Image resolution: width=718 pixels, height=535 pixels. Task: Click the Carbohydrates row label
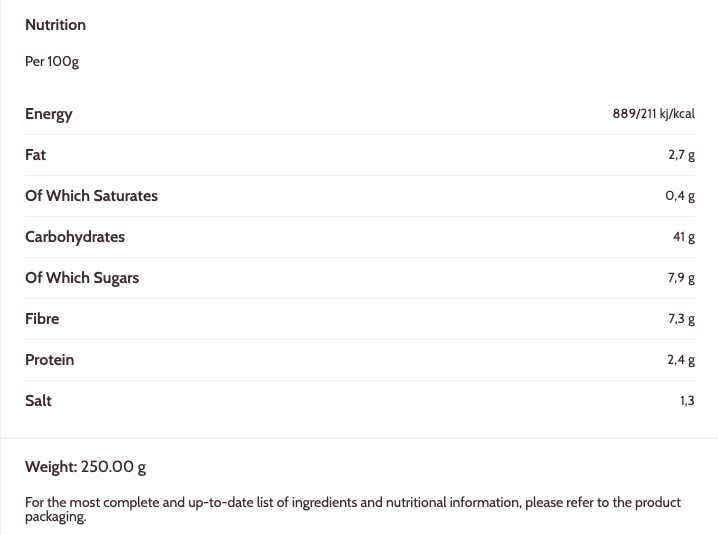75,237
